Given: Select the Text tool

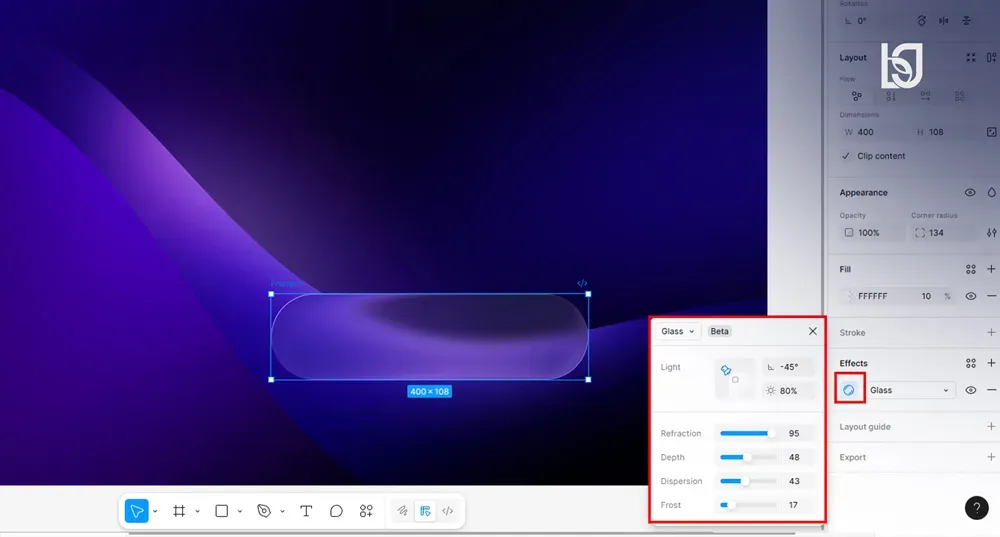Looking at the screenshot, I should pos(306,511).
